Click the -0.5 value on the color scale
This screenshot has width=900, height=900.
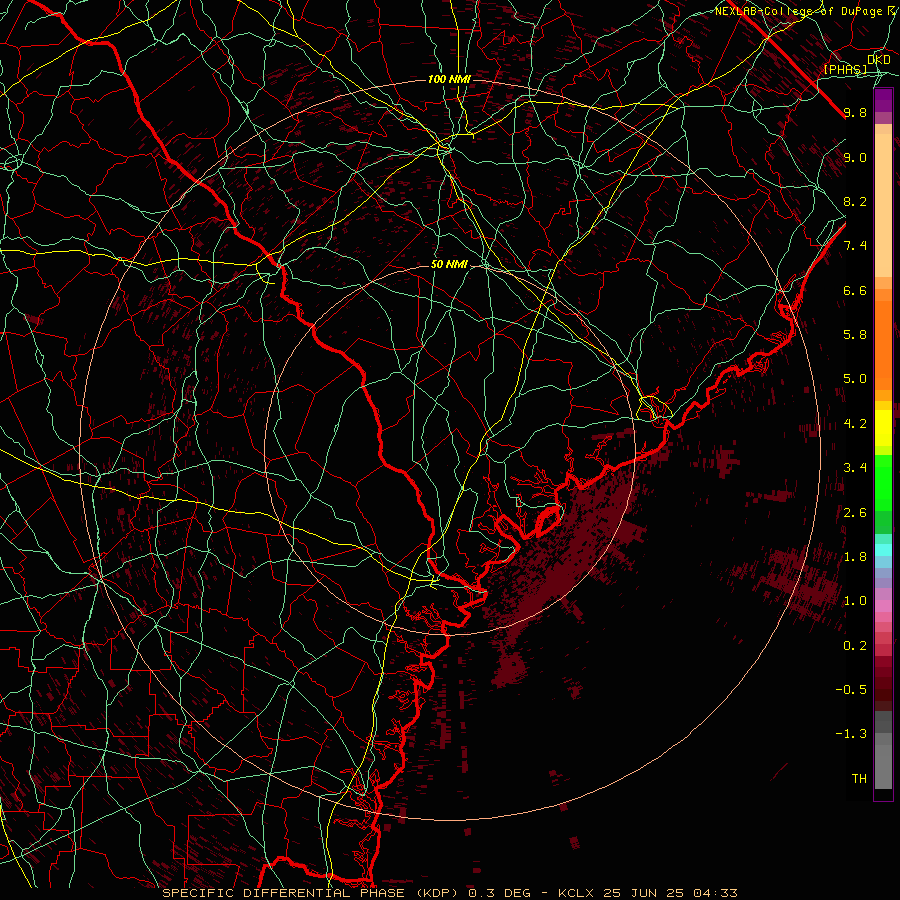[852, 690]
